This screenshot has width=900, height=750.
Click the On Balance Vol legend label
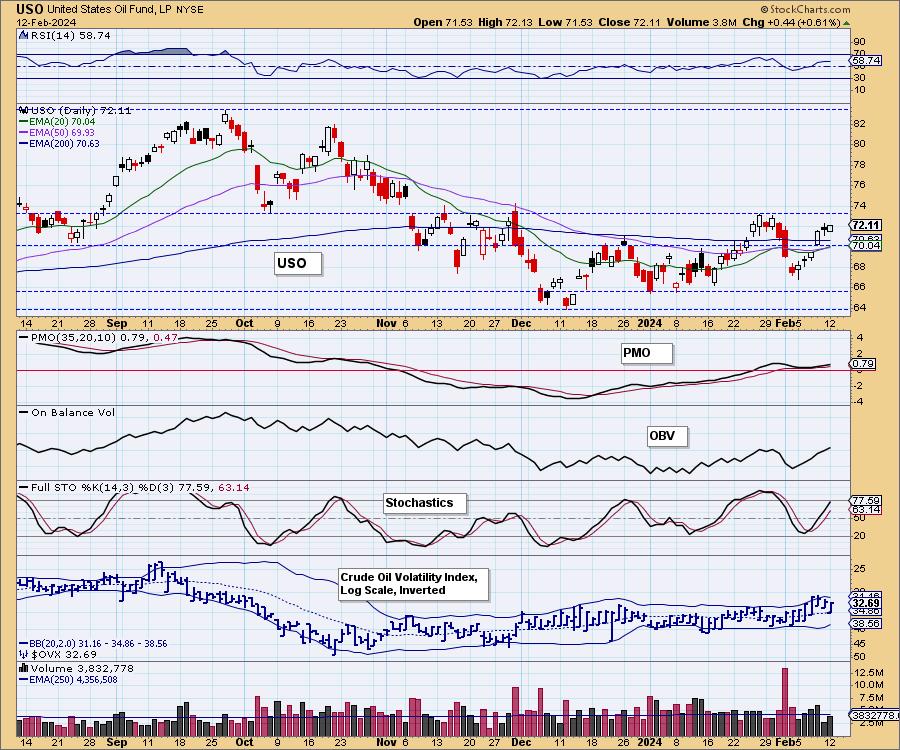pos(73,412)
